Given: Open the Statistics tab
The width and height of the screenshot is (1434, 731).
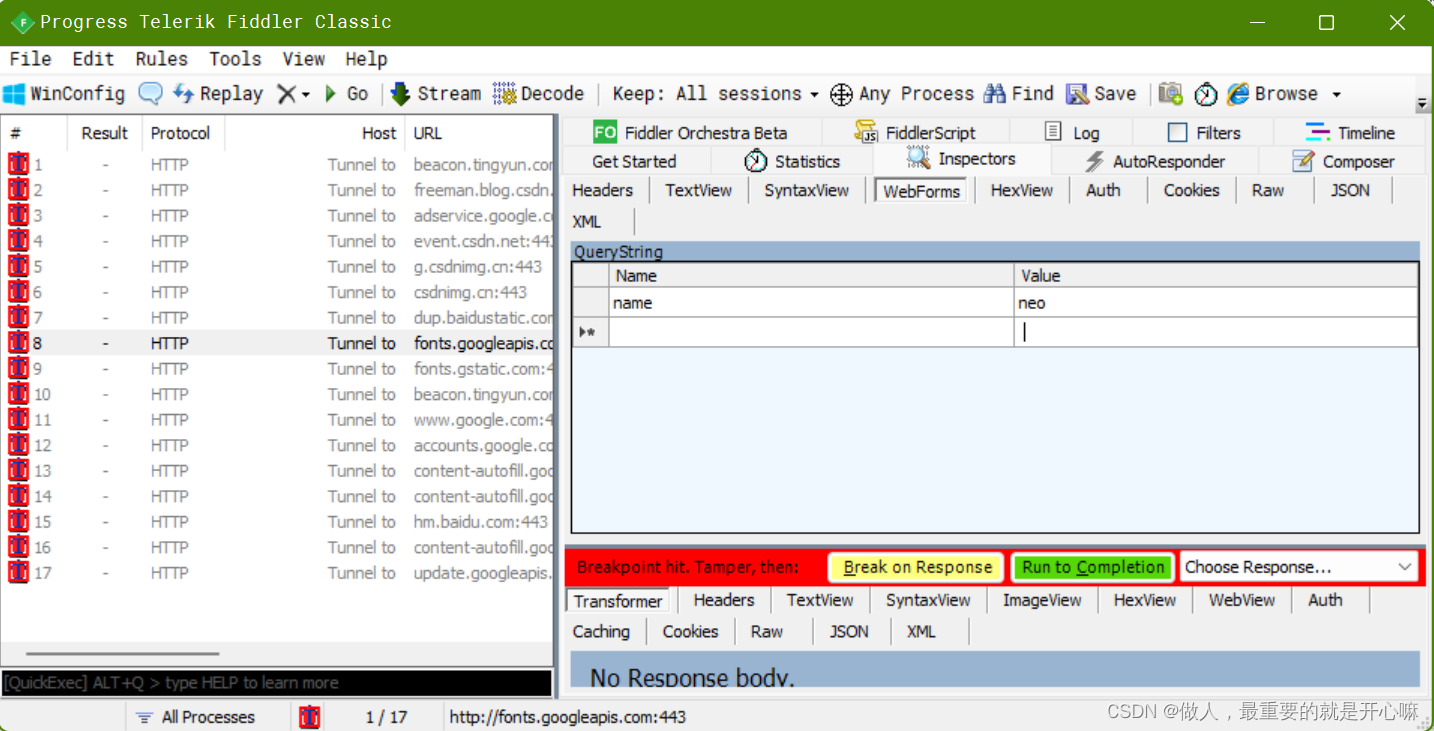Looking at the screenshot, I should click(792, 161).
